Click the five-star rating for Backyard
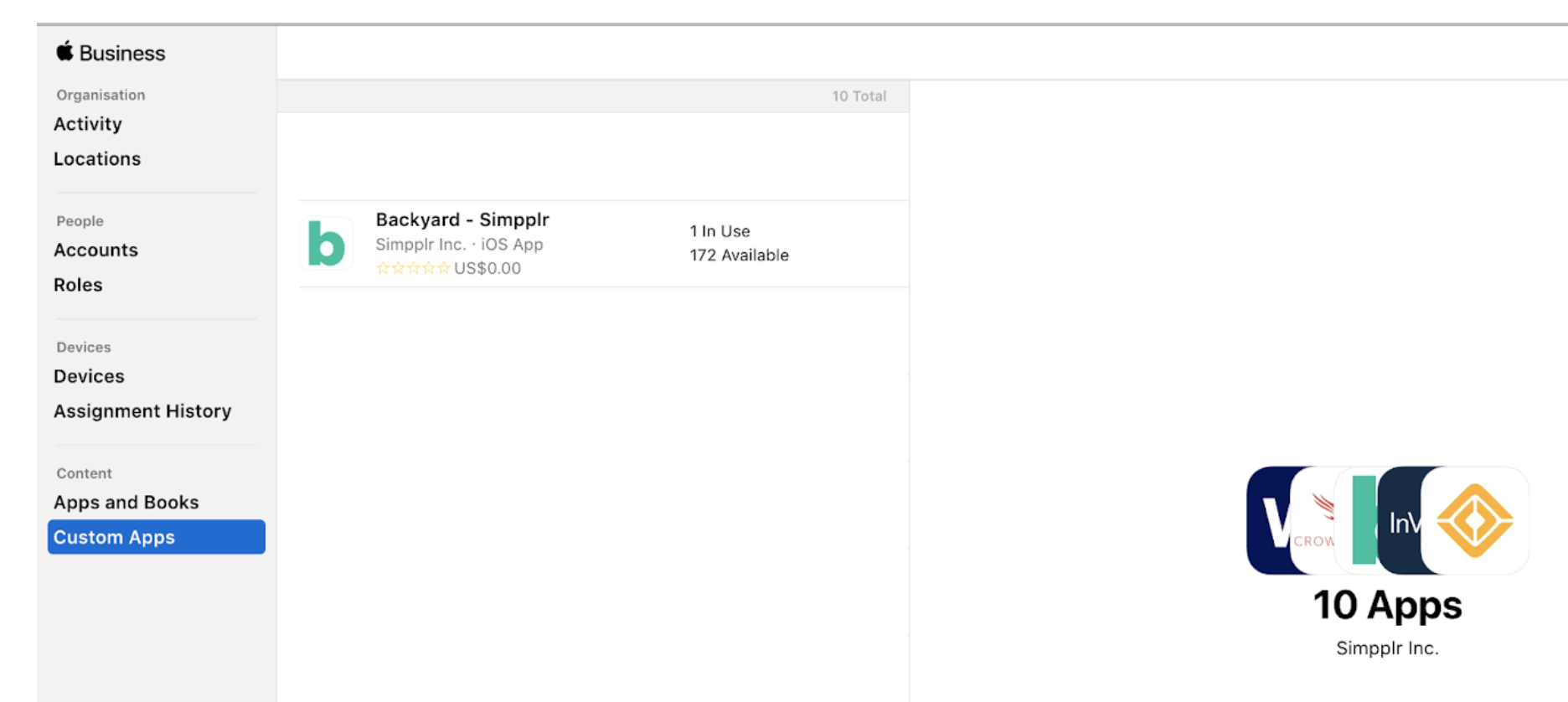 click(413, 268)
